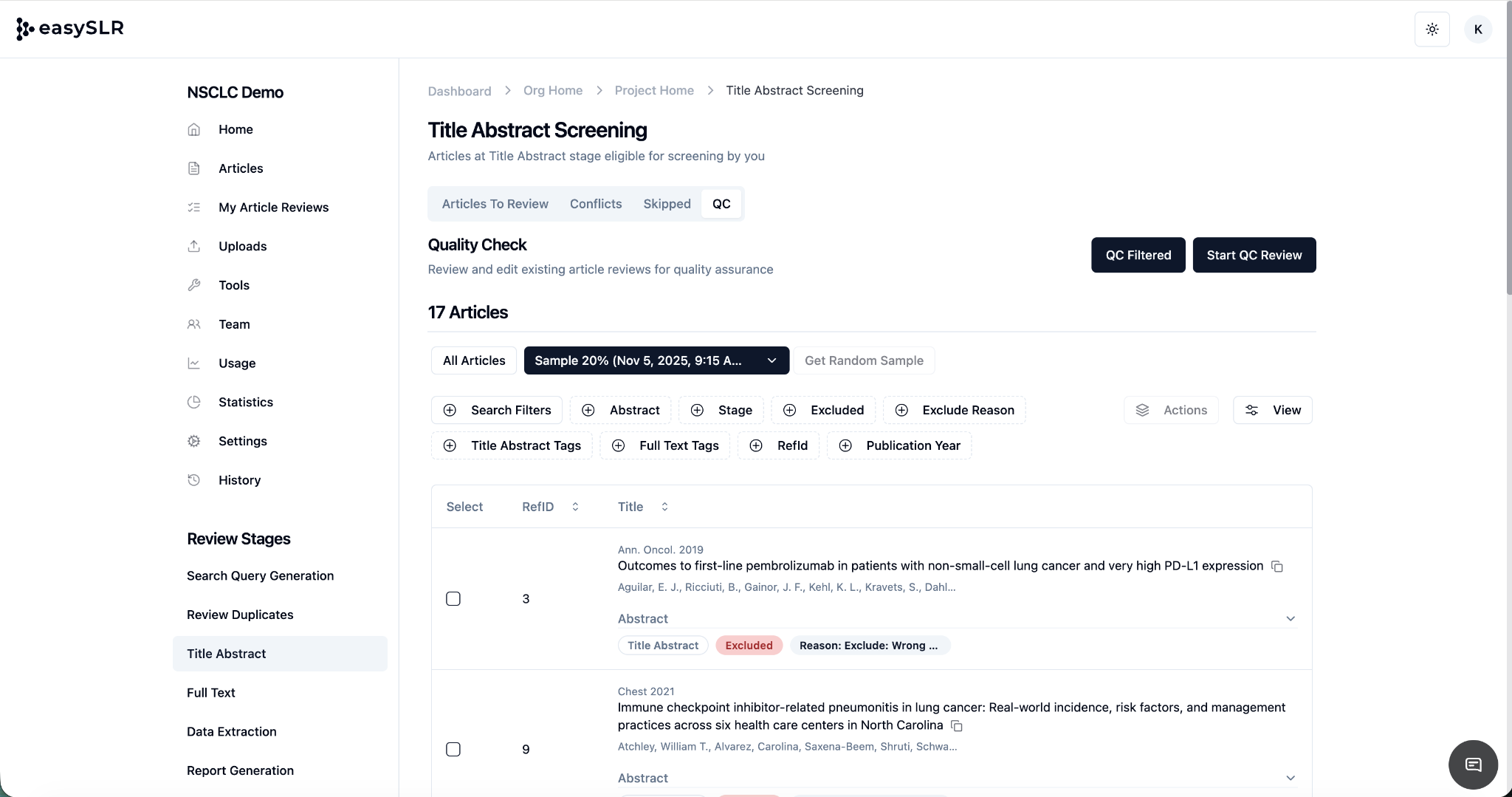The width and height of the screenshot is (1512, 797).
Task: Copy the pneumonitis article title
Action: [x=956, y=726]
